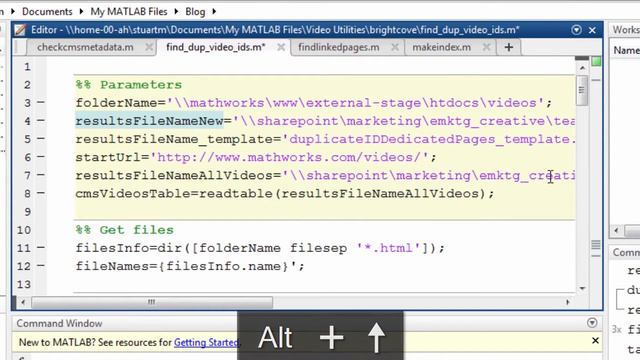The width and height of the screenshot is (640, 360).
Task: Set breakpoint dash on line 6
Action: point(41,157)
